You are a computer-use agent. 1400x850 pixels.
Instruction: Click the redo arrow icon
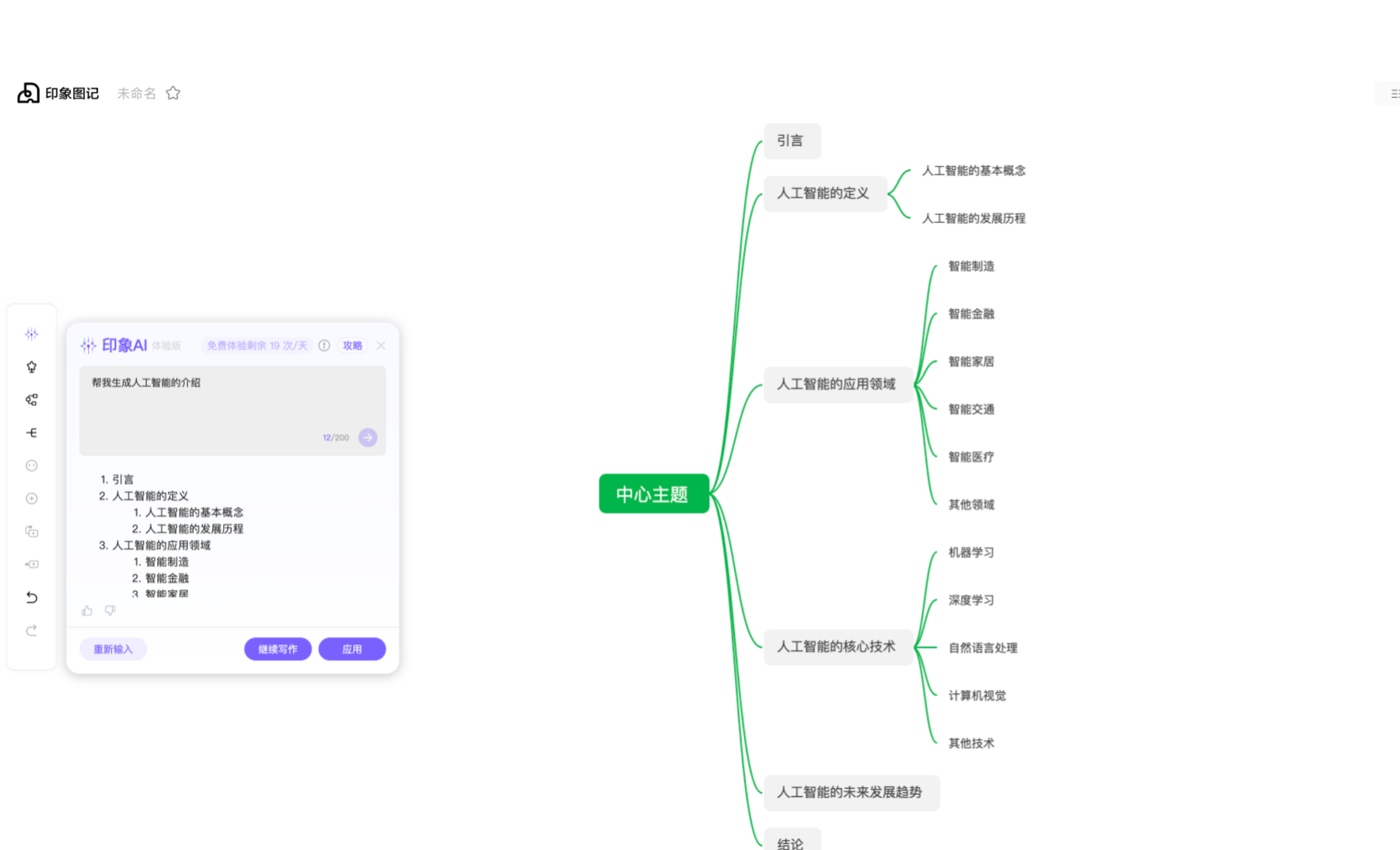(32, 630)
